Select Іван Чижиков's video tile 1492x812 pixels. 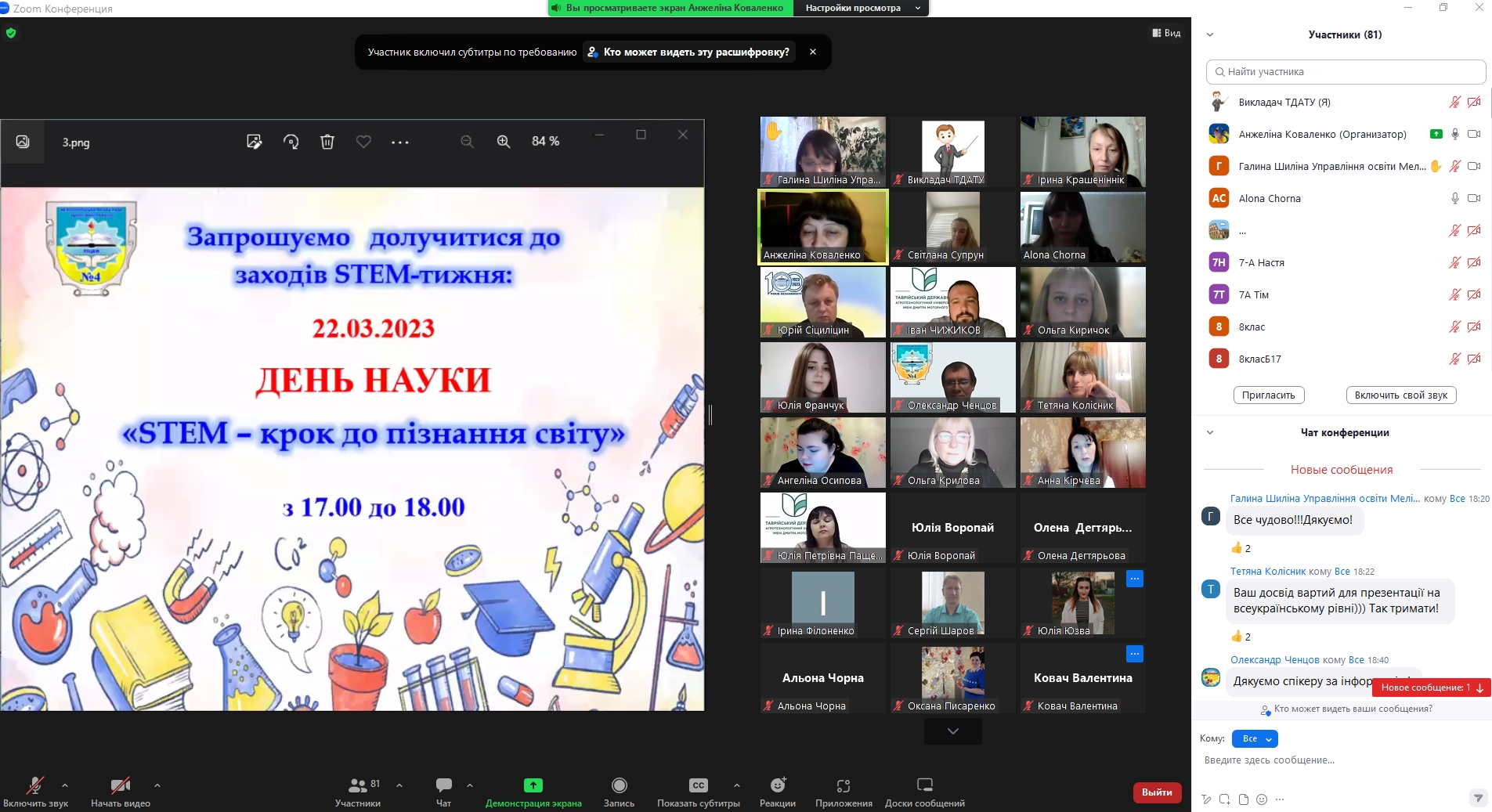(953, 302)
